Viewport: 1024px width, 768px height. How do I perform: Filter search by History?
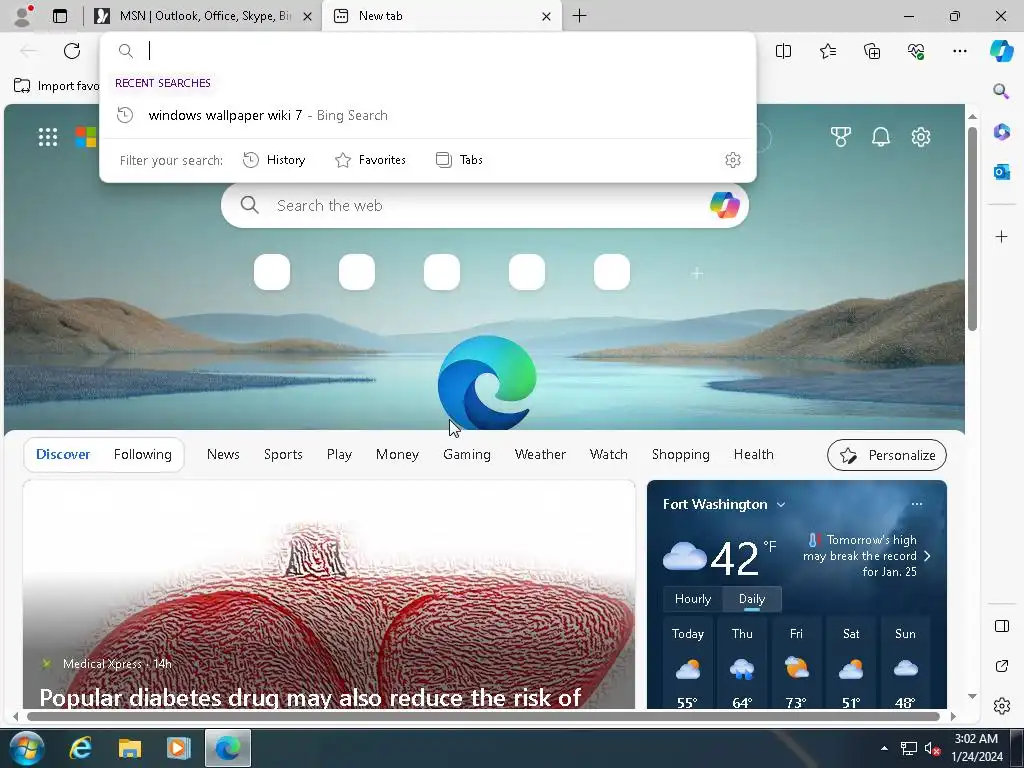click(274, 160)
